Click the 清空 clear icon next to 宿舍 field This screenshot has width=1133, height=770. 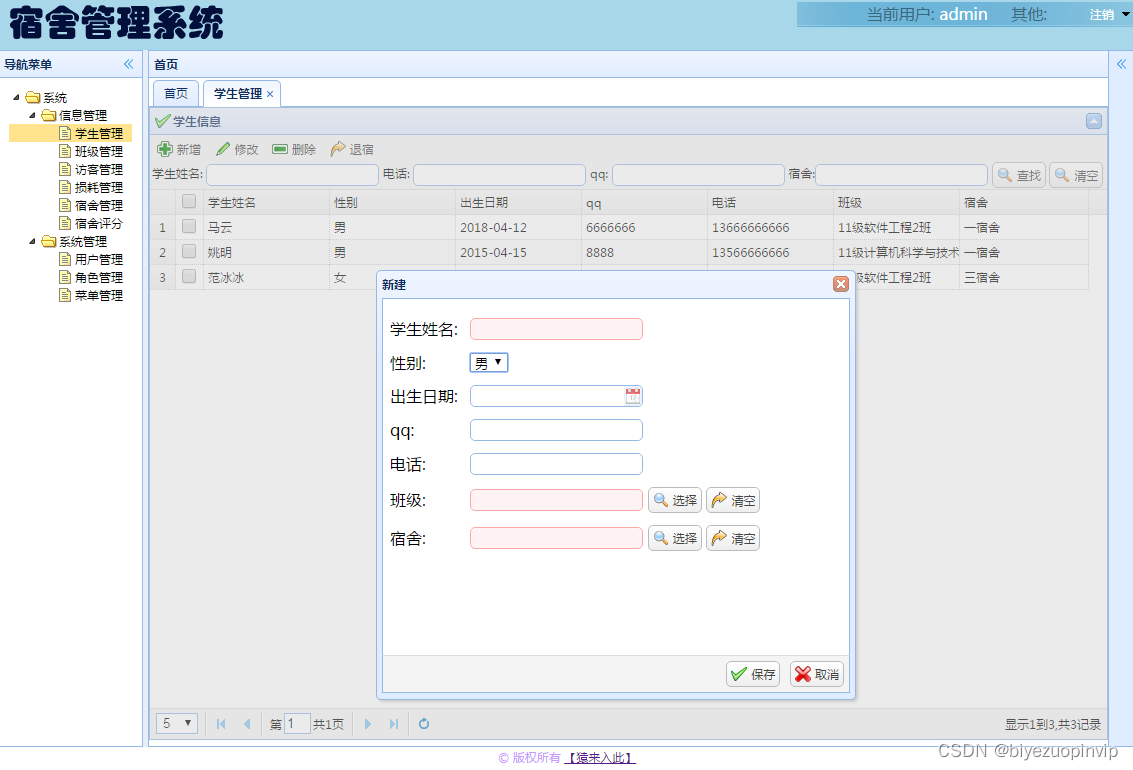tap(721, 538)
